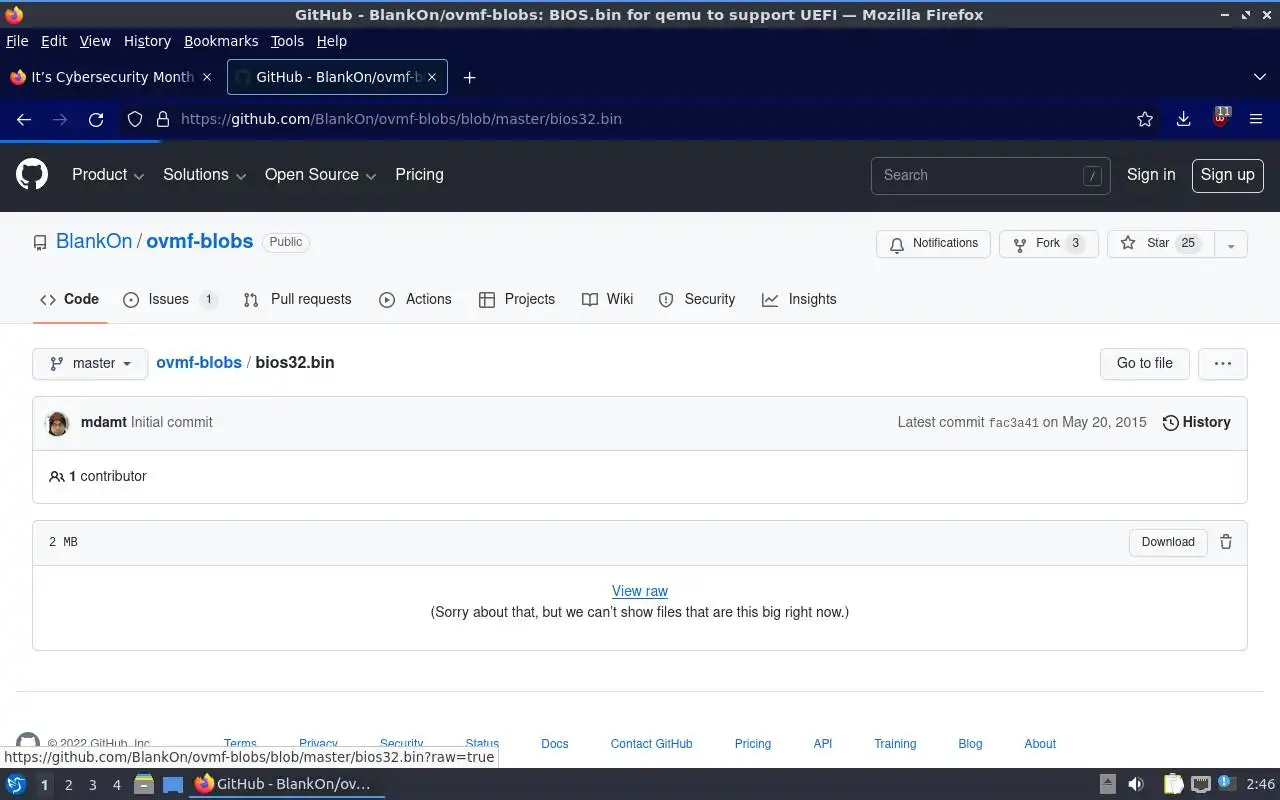Click the update notification icon in the tray

coord(1226,783)
